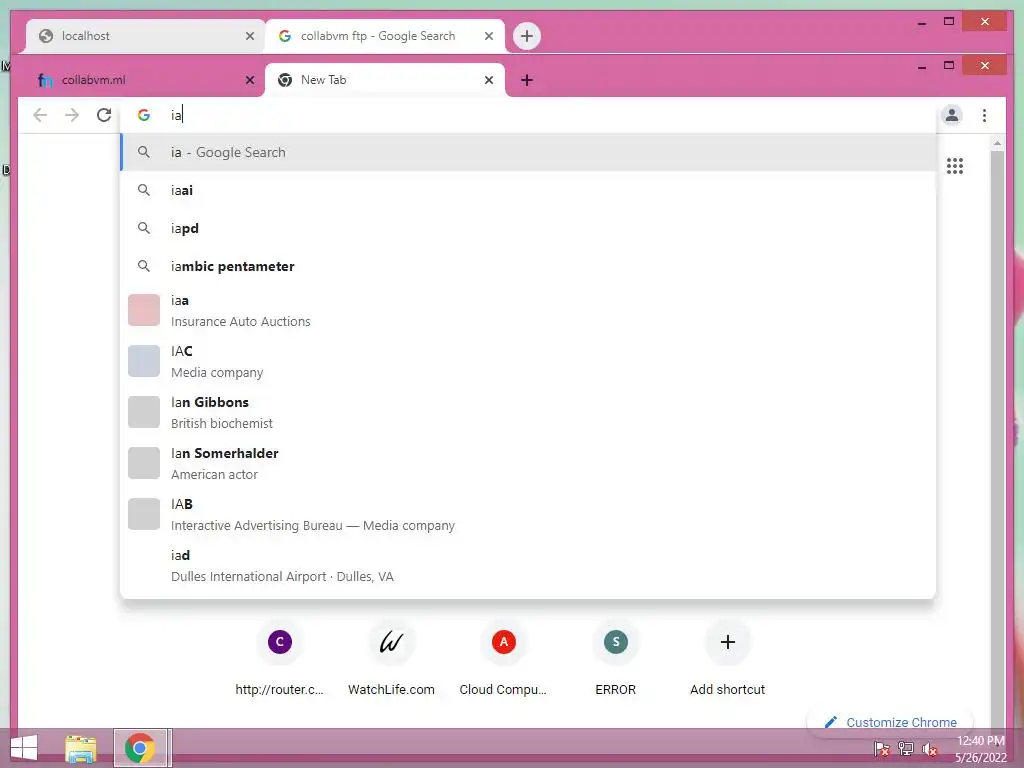The image size is (1024, 768).
Task: Open Action Center flag tray icon
Action: tap(882, 748)
